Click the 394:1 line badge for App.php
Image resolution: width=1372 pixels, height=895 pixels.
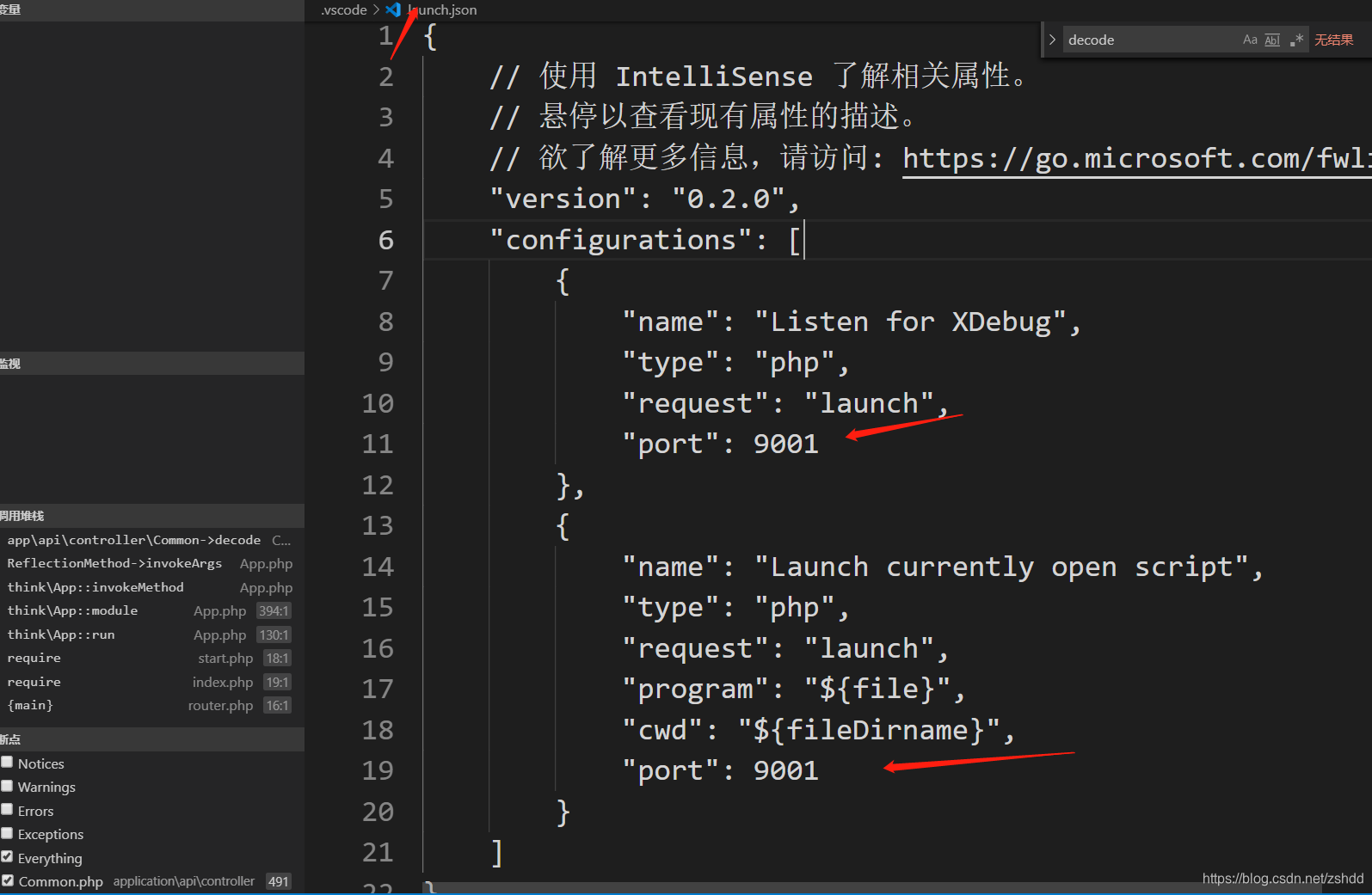click(274, 610)
